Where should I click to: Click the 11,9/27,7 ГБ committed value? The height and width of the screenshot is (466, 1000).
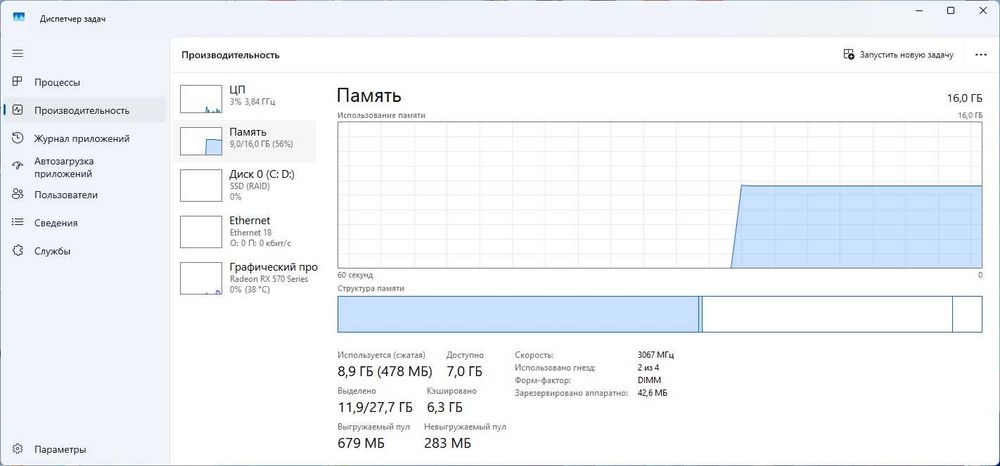[375, 407]
